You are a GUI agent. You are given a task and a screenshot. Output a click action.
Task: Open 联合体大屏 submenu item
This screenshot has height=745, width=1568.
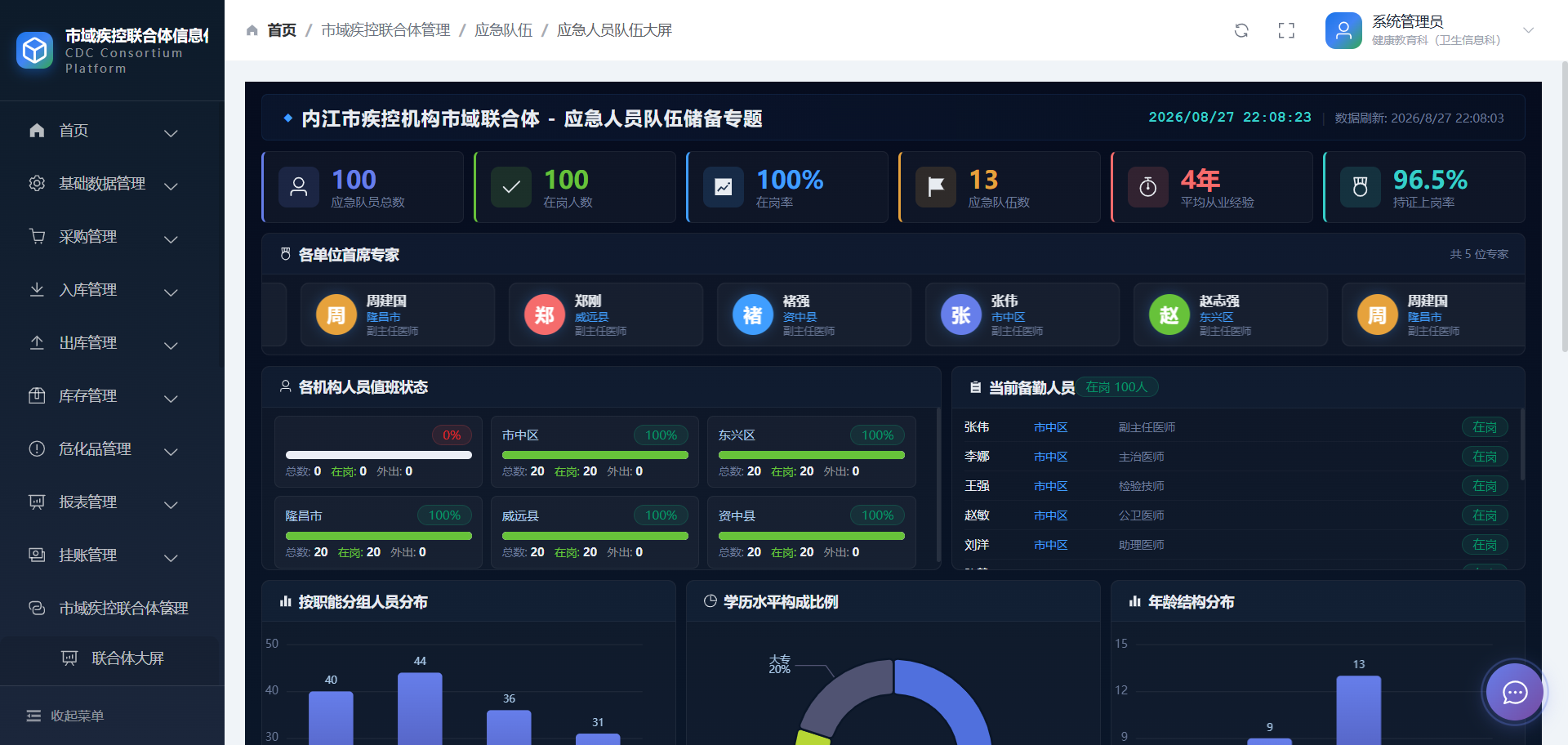pos(112,658)
